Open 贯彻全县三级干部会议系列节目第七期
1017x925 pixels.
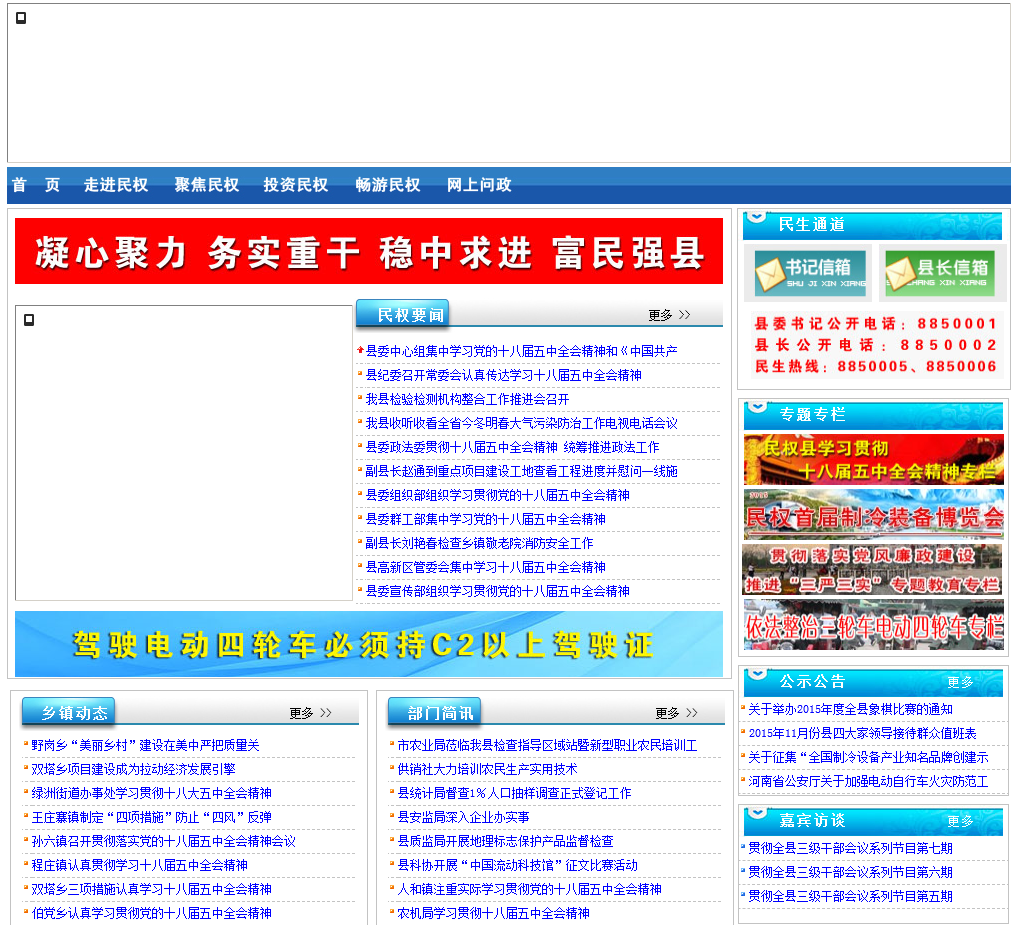[x=850, y=849]
